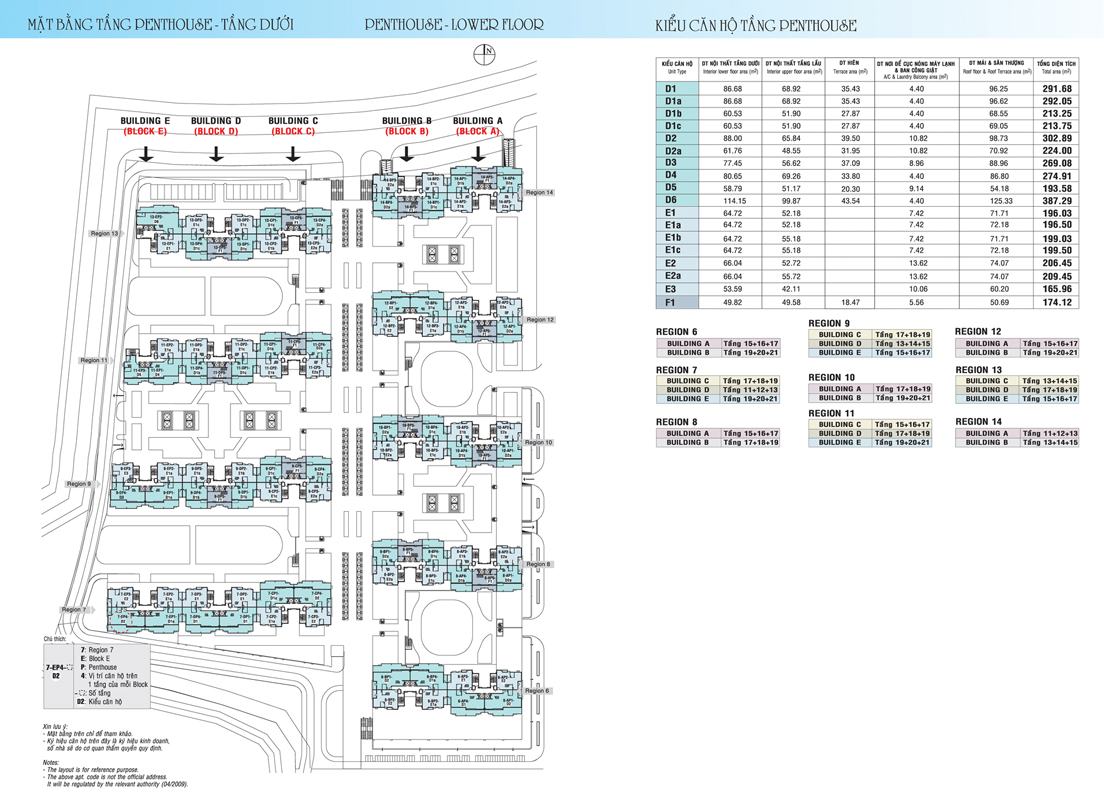Click the north compass arrow icon

click(x=486, y=54)
